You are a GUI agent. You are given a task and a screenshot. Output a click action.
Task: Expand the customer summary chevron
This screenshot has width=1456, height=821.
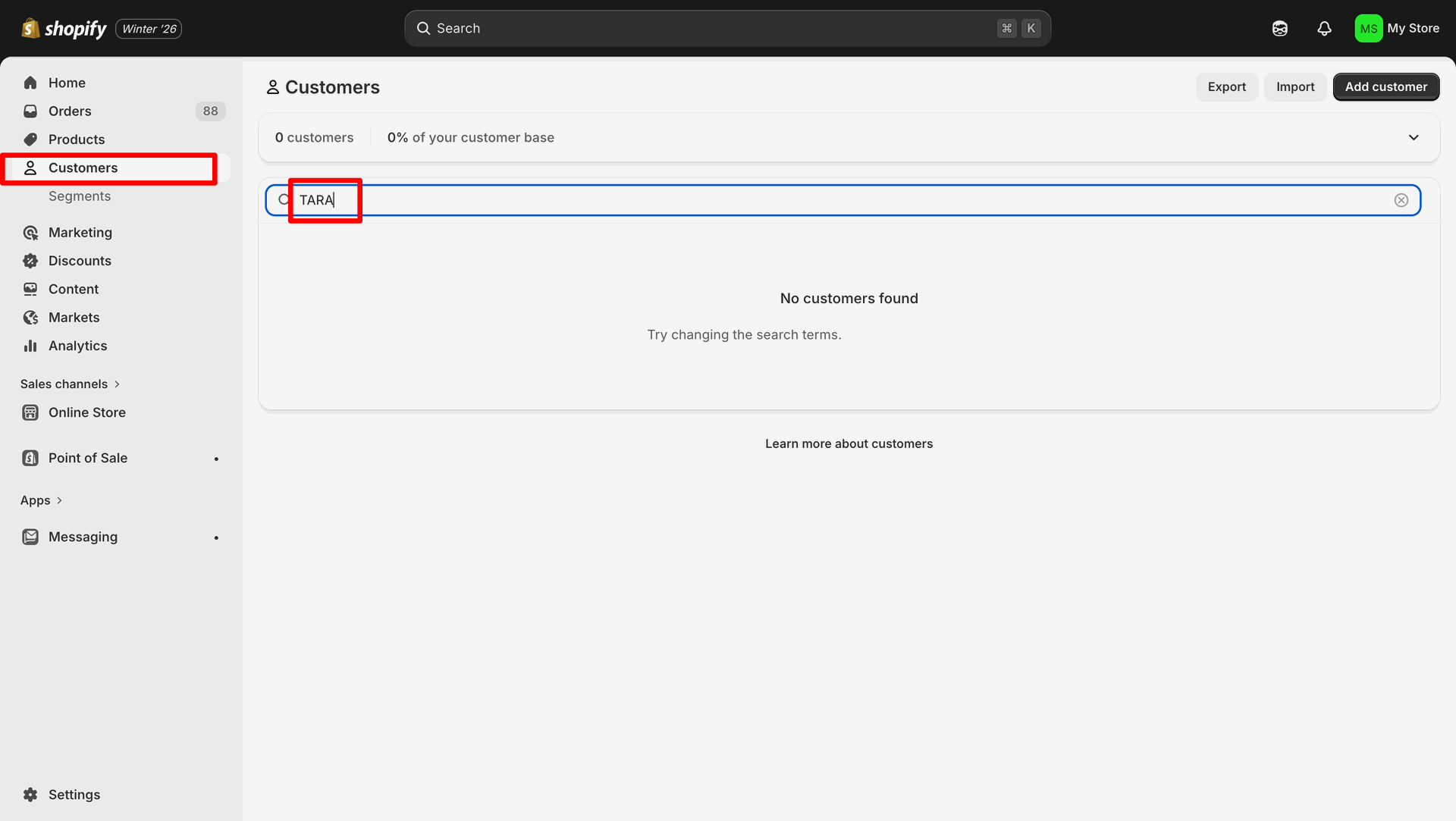(x=1414, y=137)
